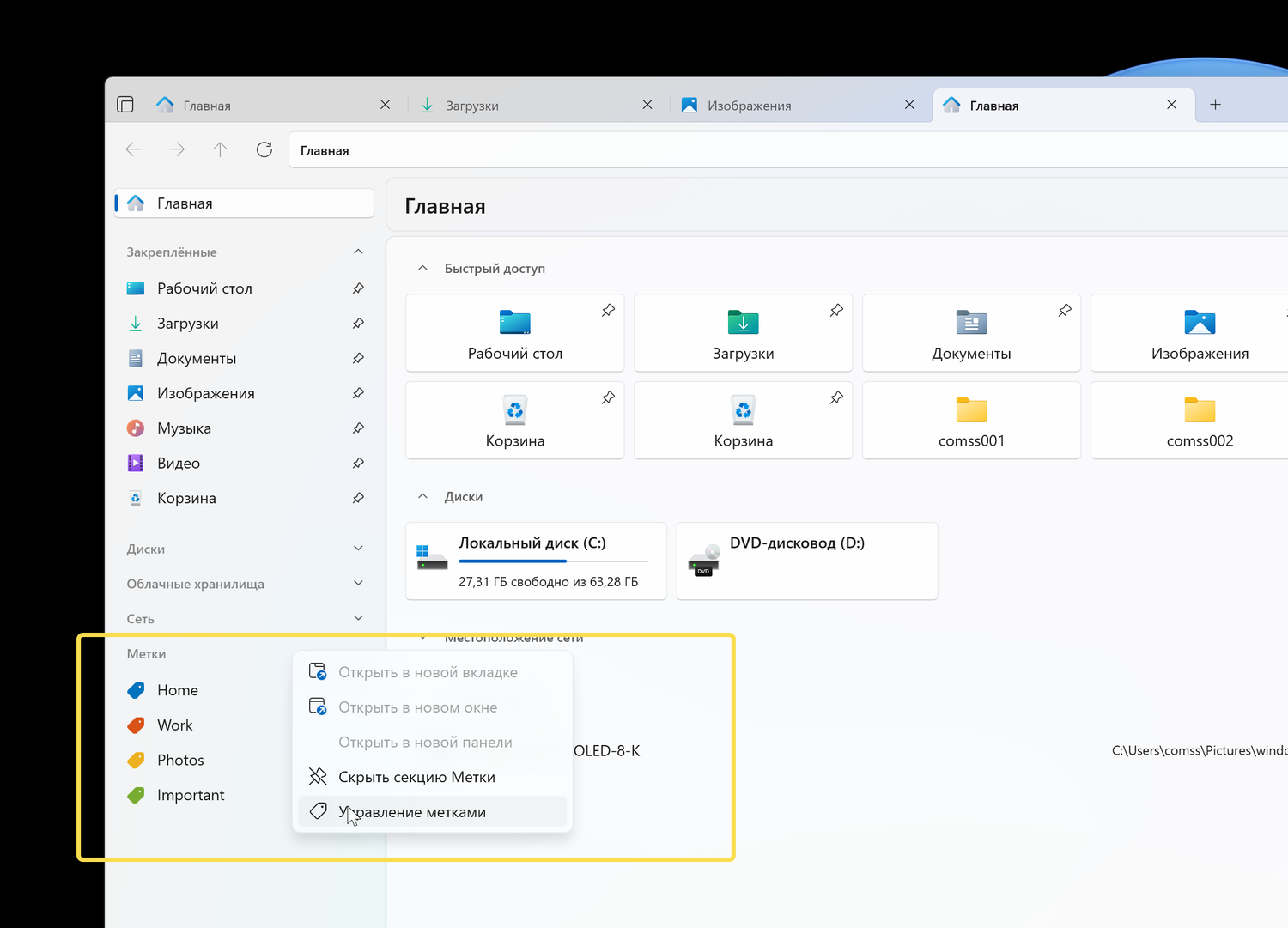This screenshot has height=928, width=1288.
Task: Open the Загрузки quick access card
Action: coord(743,333)
